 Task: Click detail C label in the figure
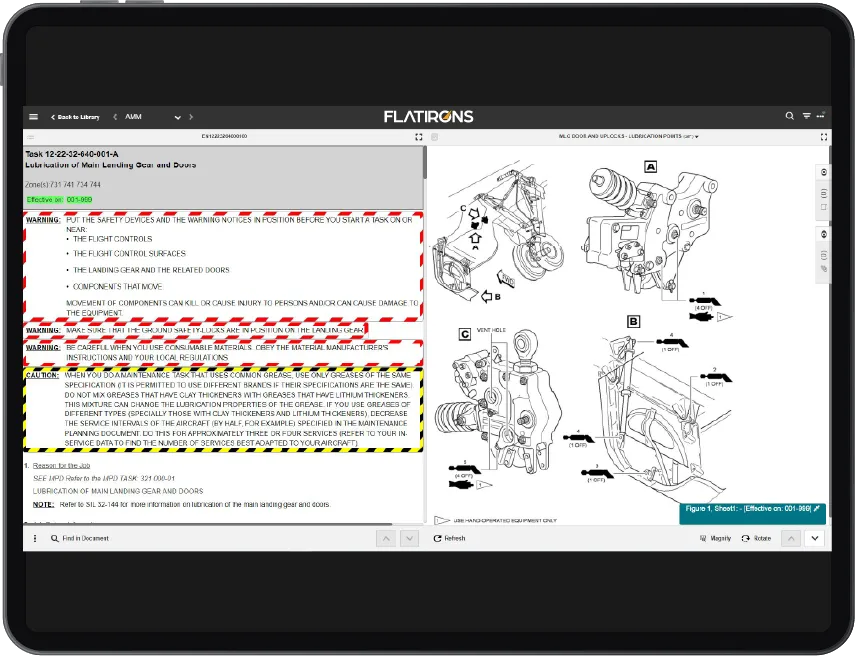[x=465, y=334]
